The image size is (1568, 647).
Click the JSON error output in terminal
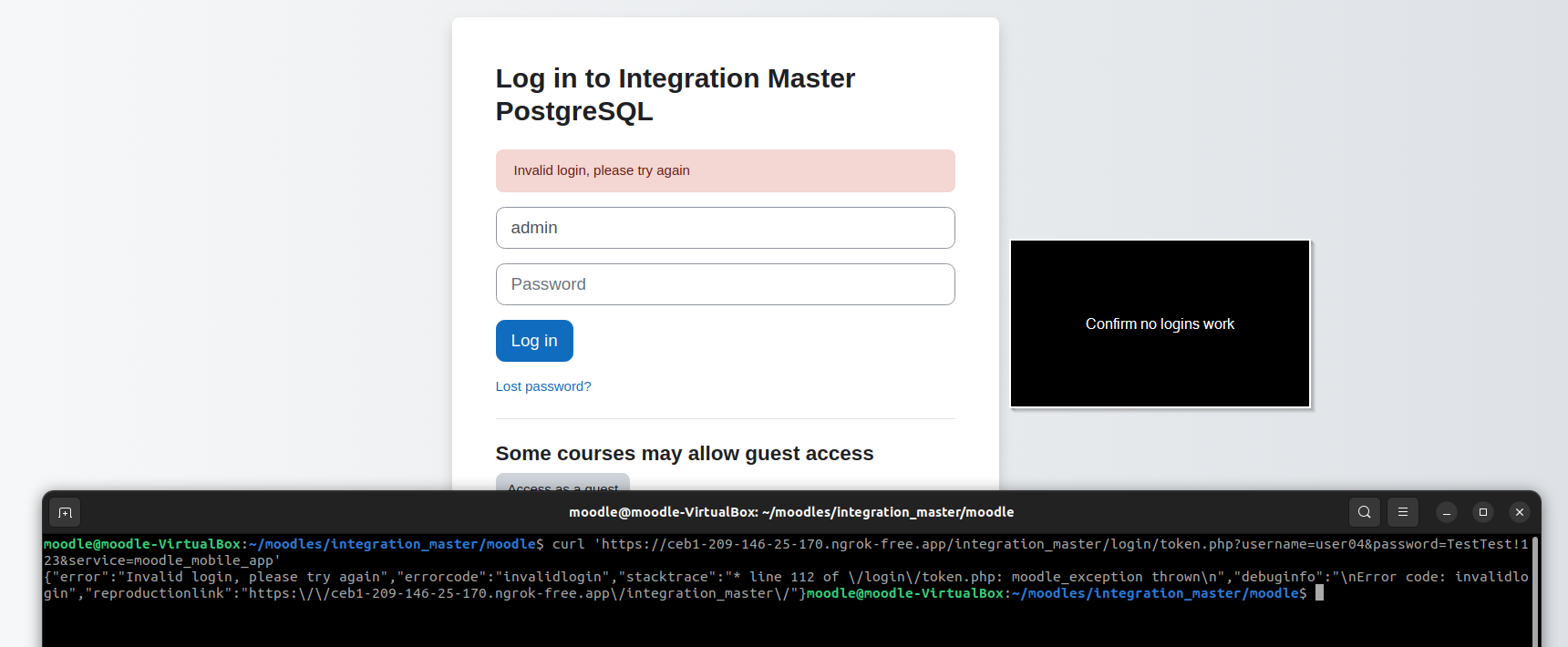coord(786,585)
